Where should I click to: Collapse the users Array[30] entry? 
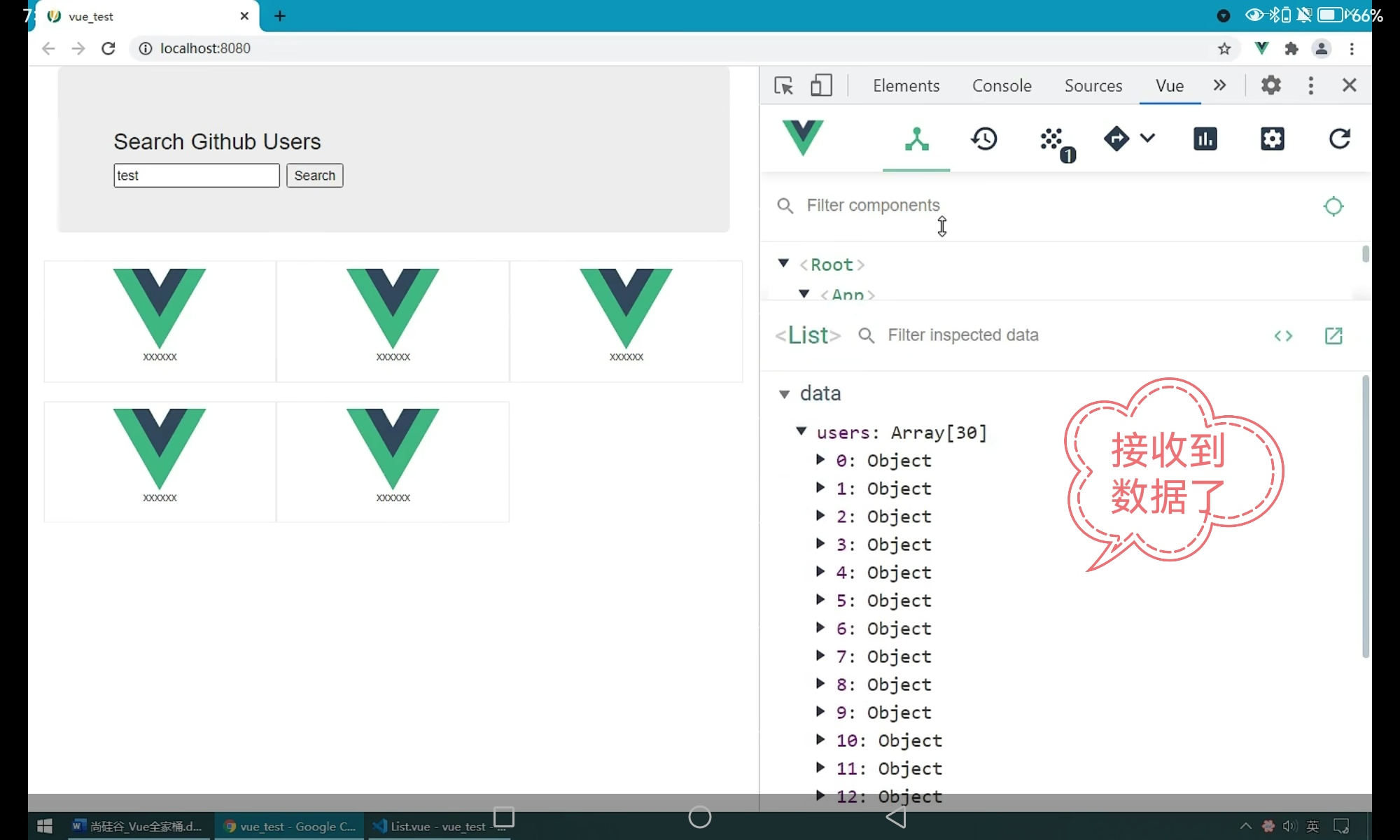[801, 432]
